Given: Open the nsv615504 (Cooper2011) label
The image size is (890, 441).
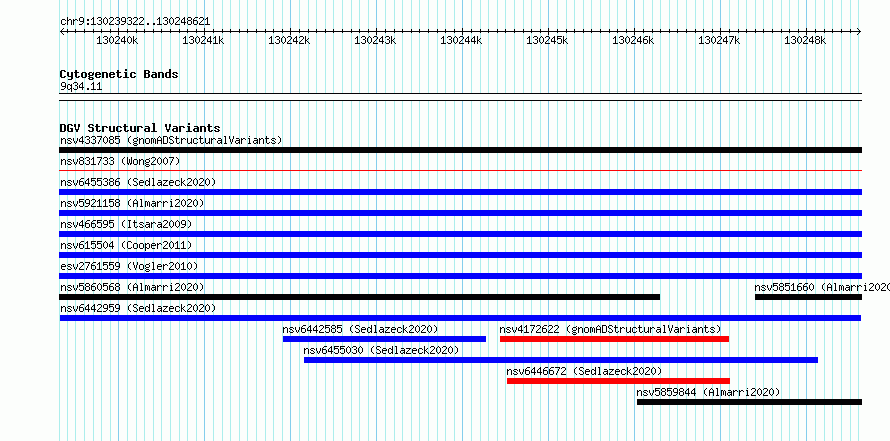Looking at the screenshot, I should tap(126, 245).
